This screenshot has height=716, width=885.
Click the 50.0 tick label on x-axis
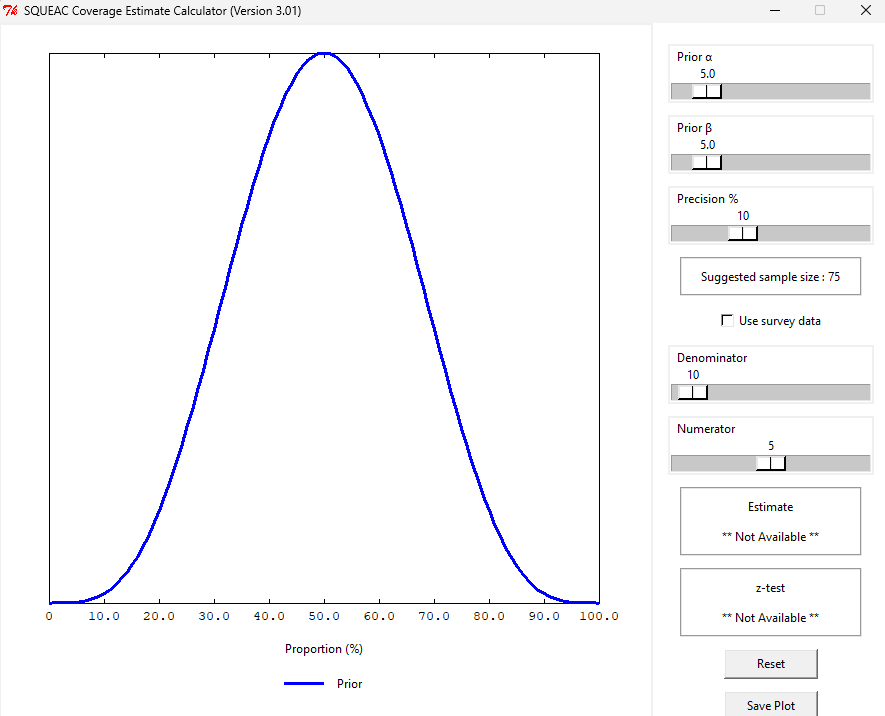[323, 617]
